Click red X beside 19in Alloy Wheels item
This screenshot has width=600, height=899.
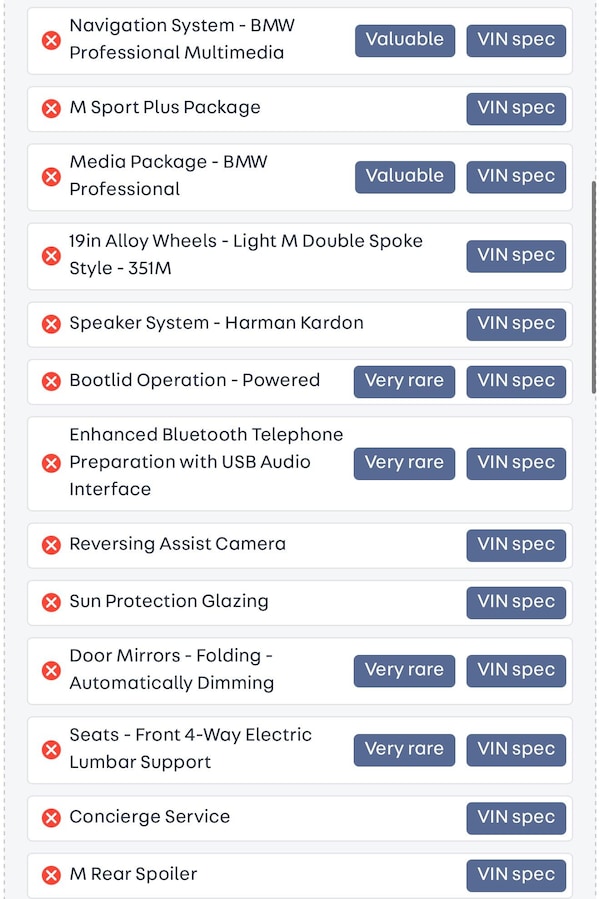(51, 256)
